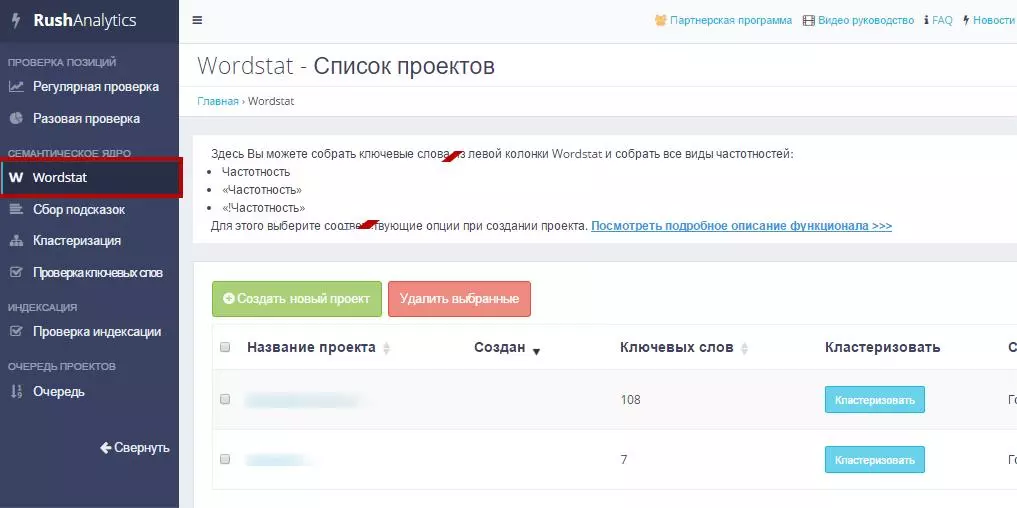This screenshot has width=1017, height=508.
Task: Click the W icon beside Wordstat
Action: 16,177
